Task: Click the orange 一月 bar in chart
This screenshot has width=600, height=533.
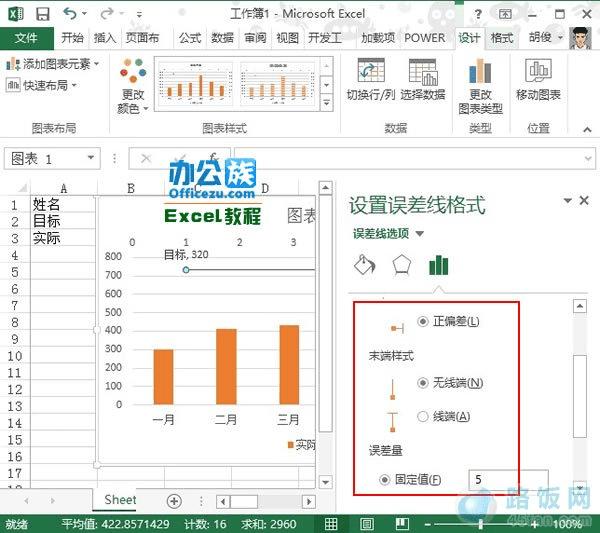Action: click(163, 377)
